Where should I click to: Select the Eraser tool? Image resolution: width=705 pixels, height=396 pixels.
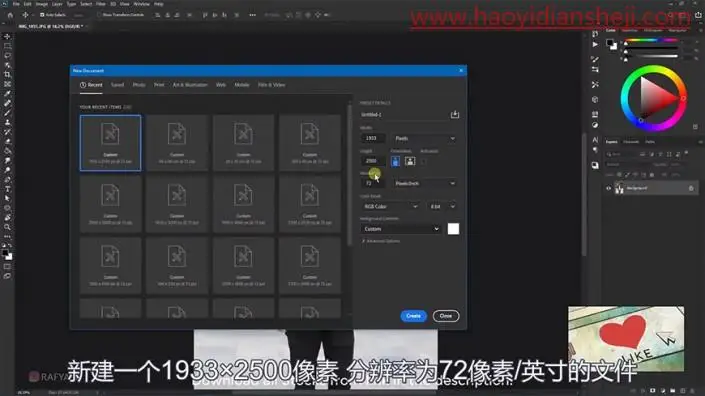[7, 141]
